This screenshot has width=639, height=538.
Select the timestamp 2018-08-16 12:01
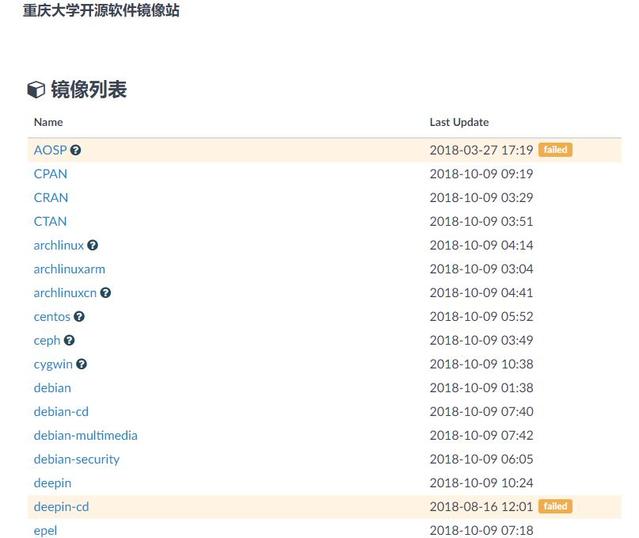(x=481, y=507)
